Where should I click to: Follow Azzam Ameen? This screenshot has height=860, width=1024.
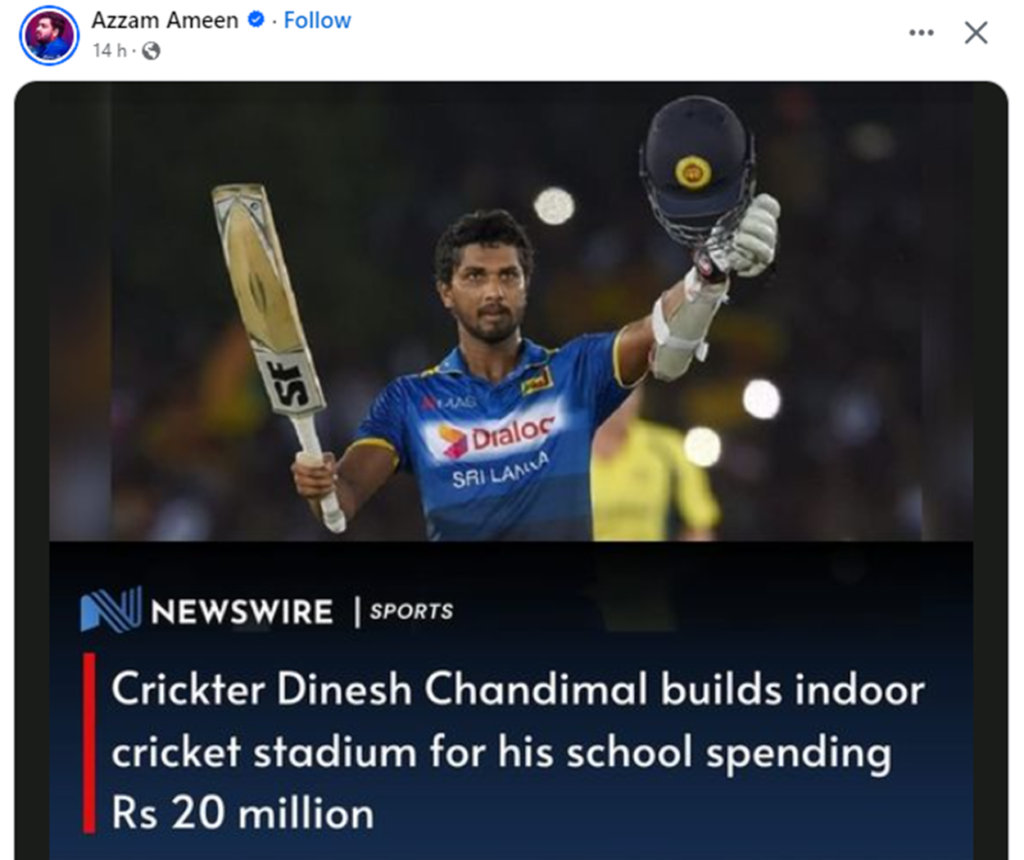(x=317, y=20)
